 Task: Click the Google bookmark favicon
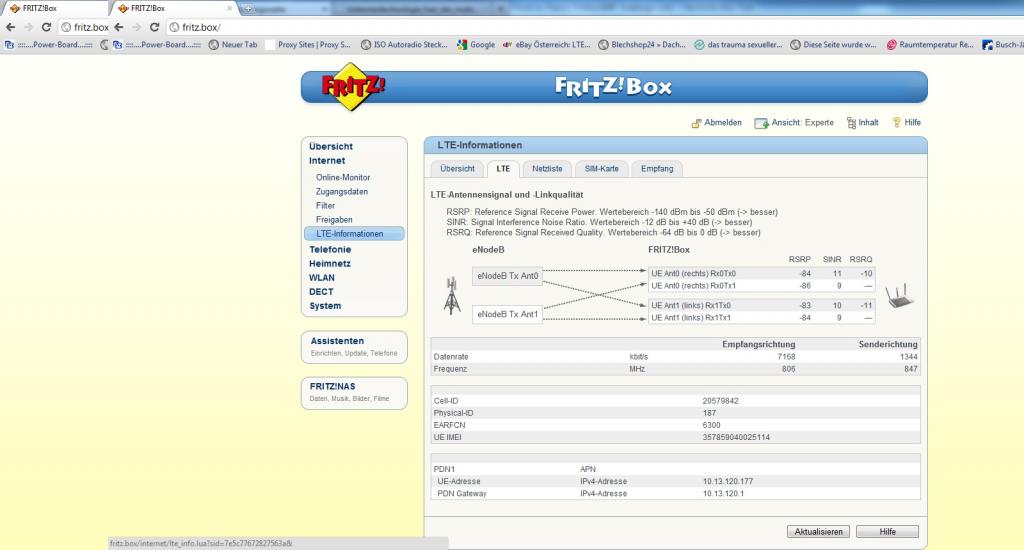462,45
